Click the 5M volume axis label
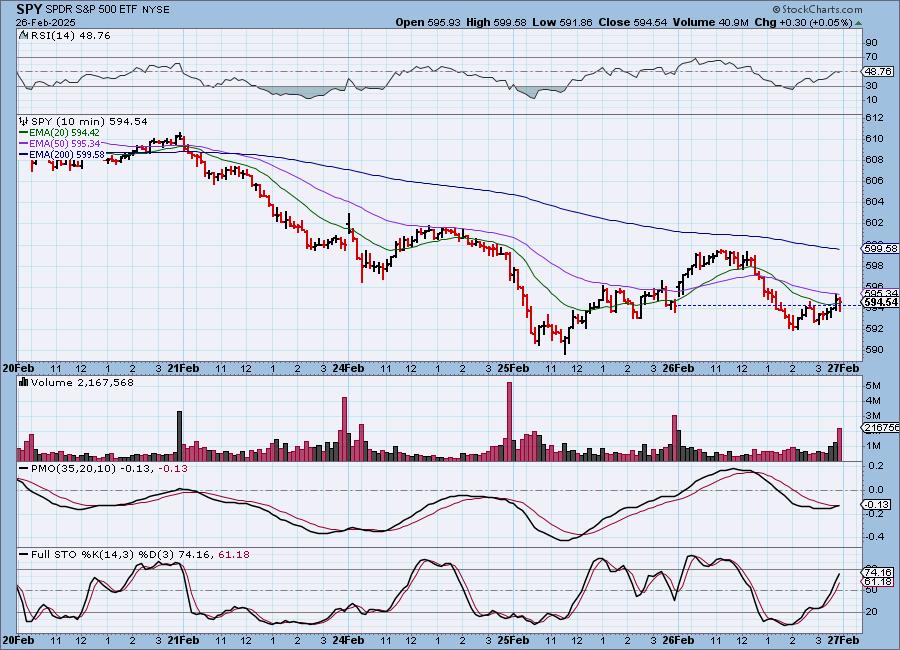Image resolution: width=900 pixels, height=650 pixels. pyautogui.click(x=872, y=385)
